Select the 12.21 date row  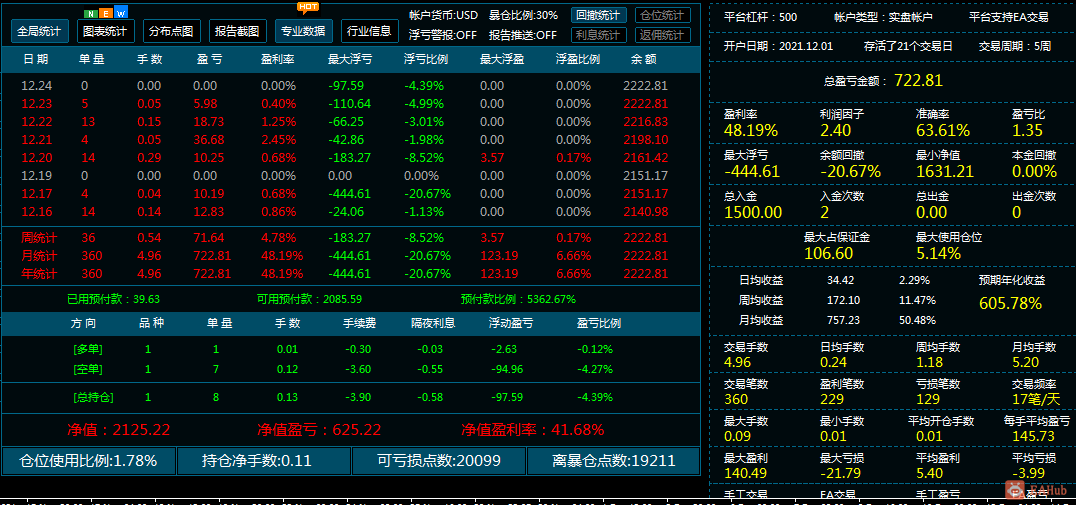pos(350,139)
